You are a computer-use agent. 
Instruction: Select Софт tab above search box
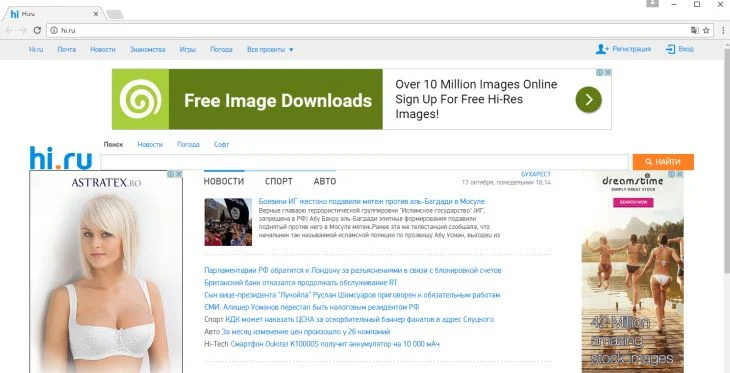pos(222,144)
